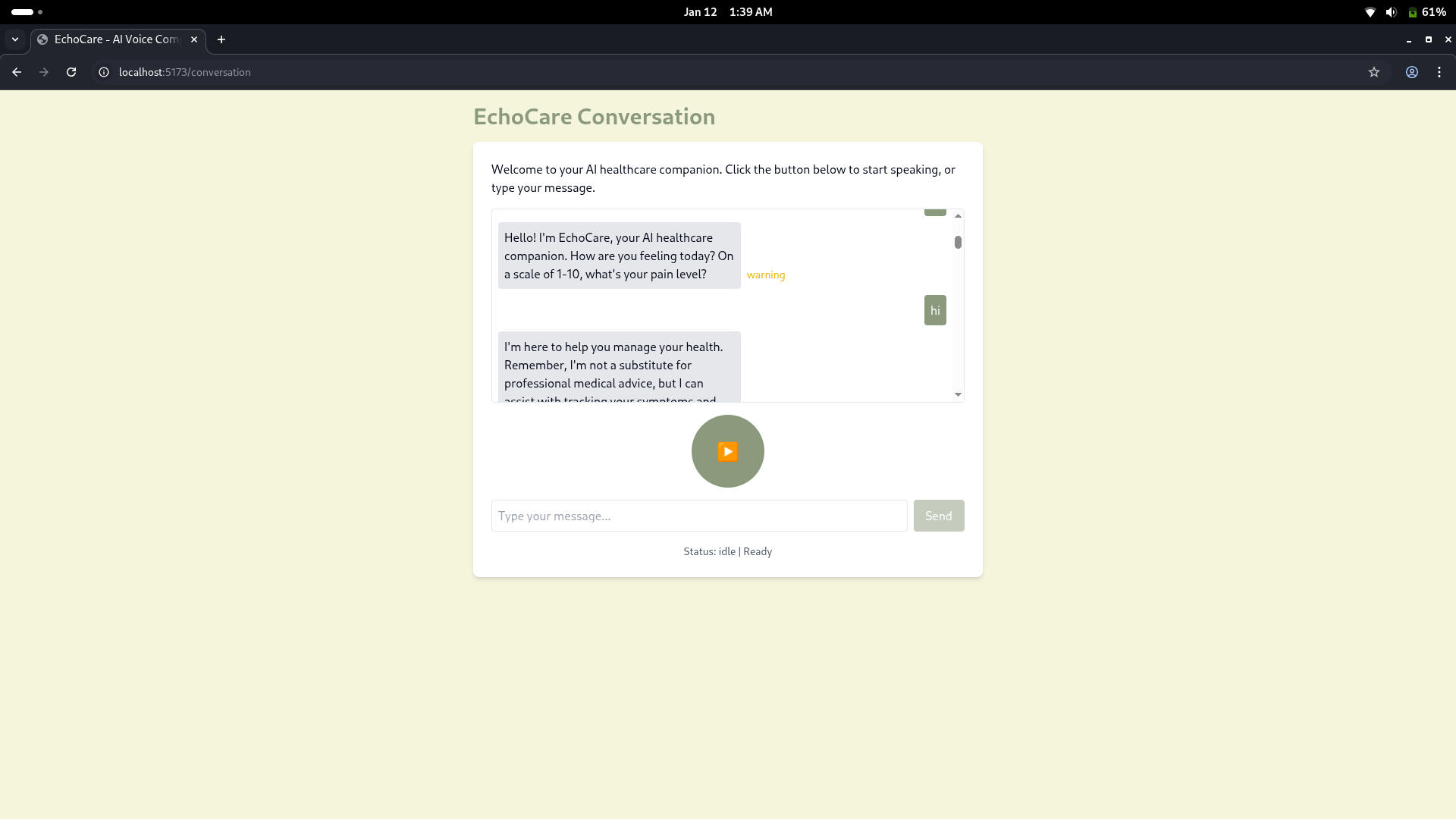Click the chat scrollbar thumb
Image resolution: width=1456 pixels, height=819 pixels.
pyautogui.click(x=958, y=243)
